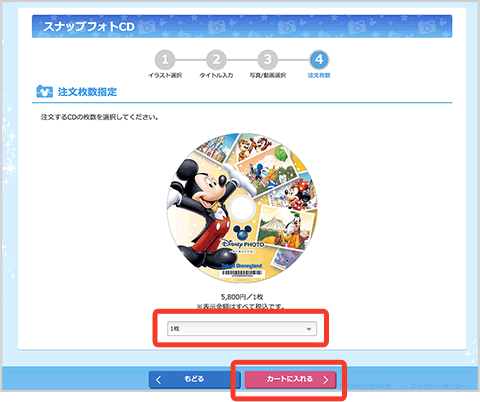Select the 注文枚数 step label
Screen dimensions: 480x402
(x=319, y=75)
